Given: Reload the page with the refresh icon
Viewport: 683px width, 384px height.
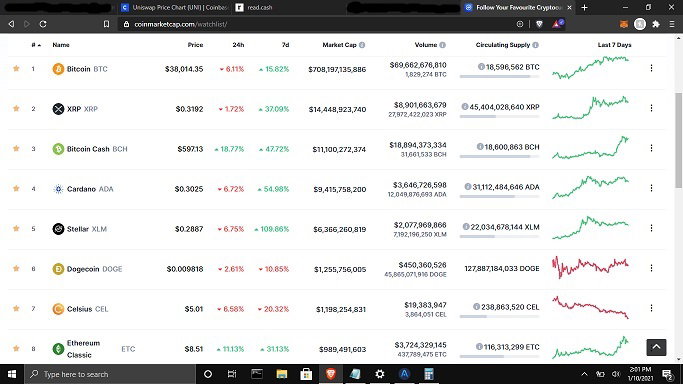Looking at the screenshot, I should pos(43,24).
